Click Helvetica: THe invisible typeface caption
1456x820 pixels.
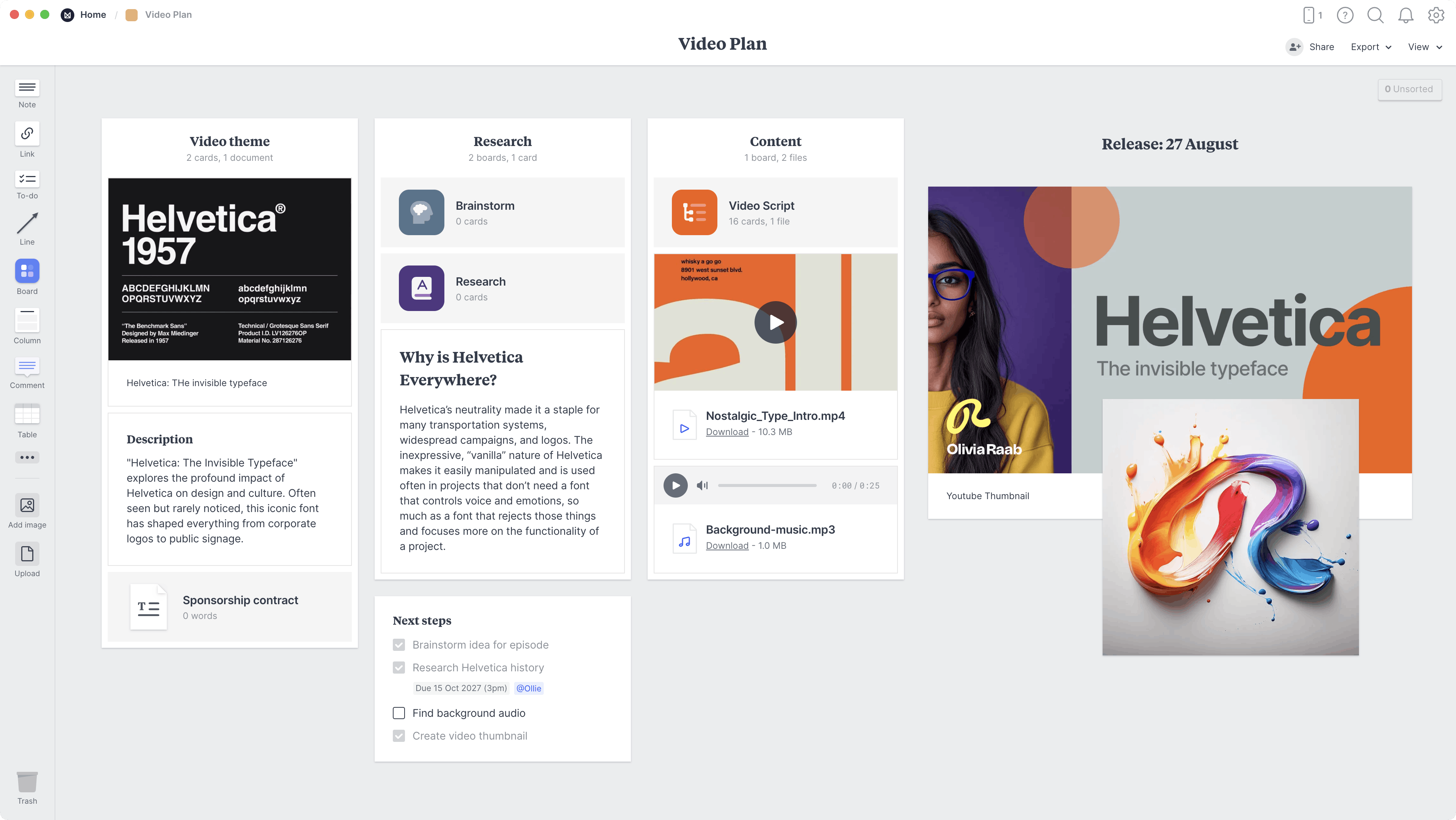197,383
